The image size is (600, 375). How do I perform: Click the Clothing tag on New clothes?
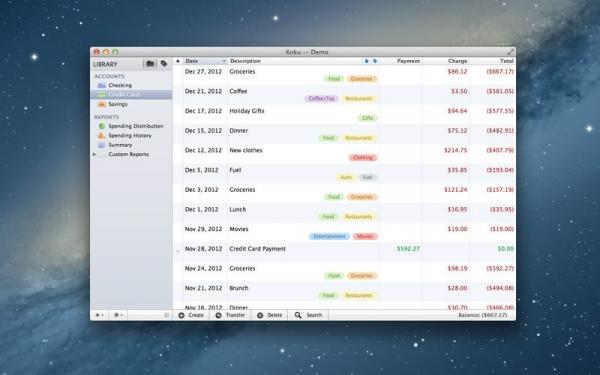(363, 158)
